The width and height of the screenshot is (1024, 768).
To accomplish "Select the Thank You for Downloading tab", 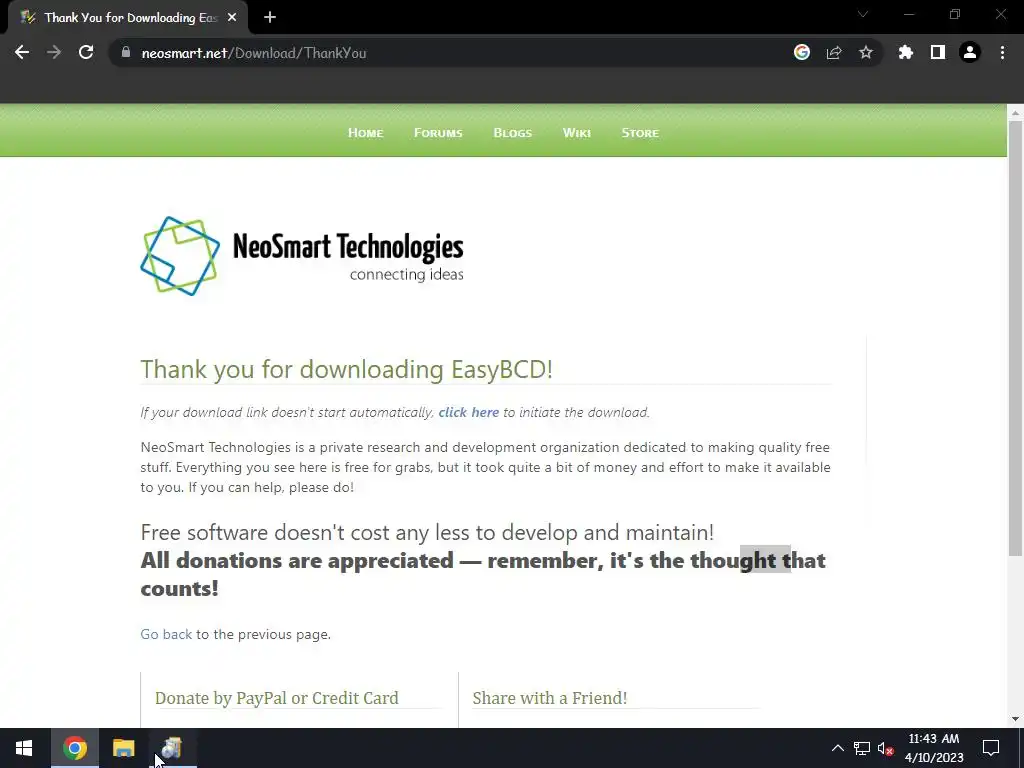I will click(127, 18).
